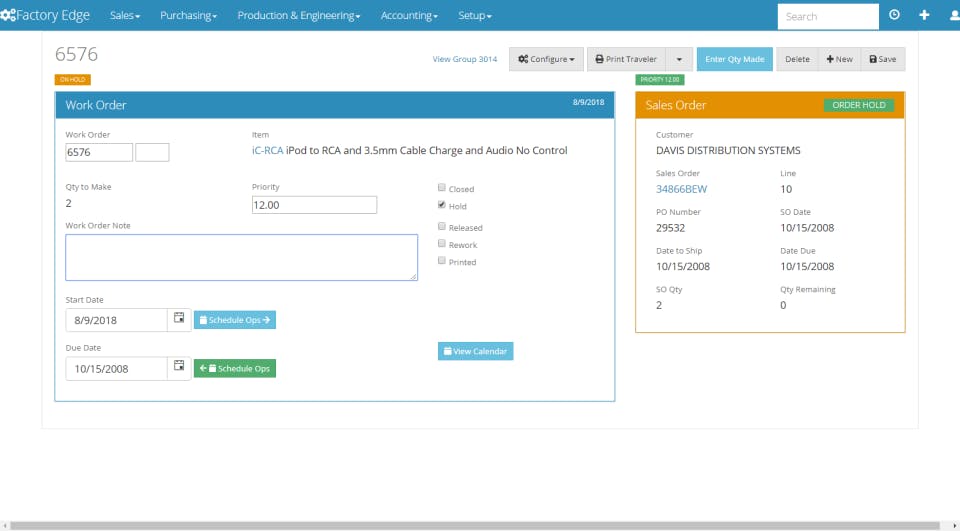Open the iC-RCA item link
Screen dimensions: 960x531
268,150
